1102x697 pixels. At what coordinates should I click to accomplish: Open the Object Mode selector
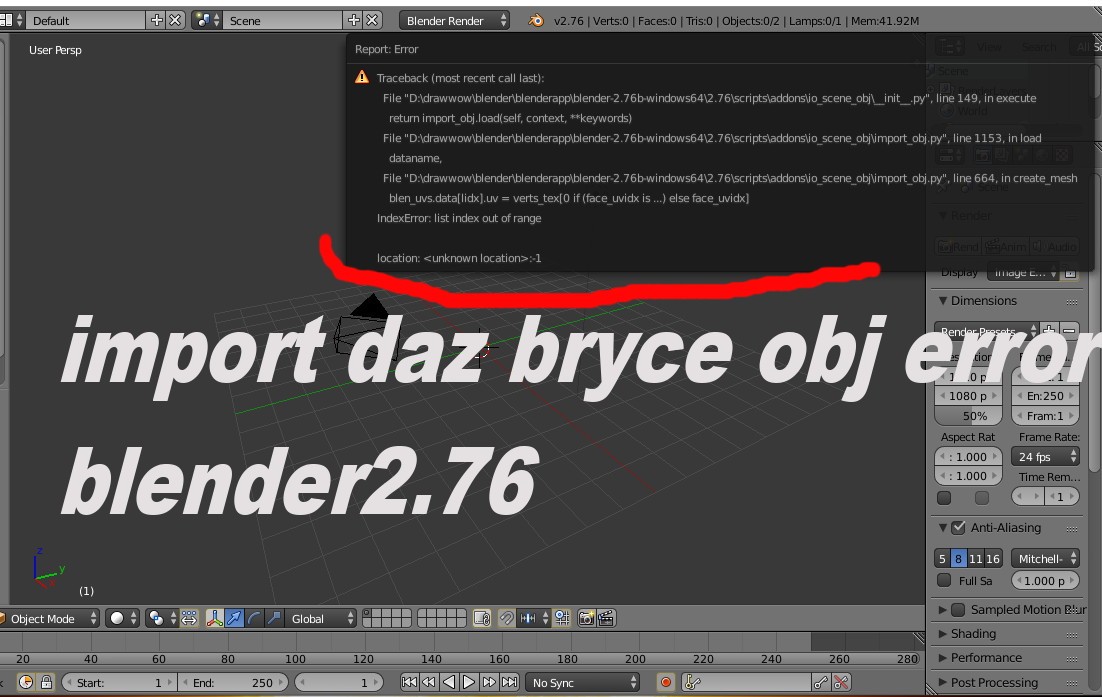pyautogui.click(x=48, y=618)
